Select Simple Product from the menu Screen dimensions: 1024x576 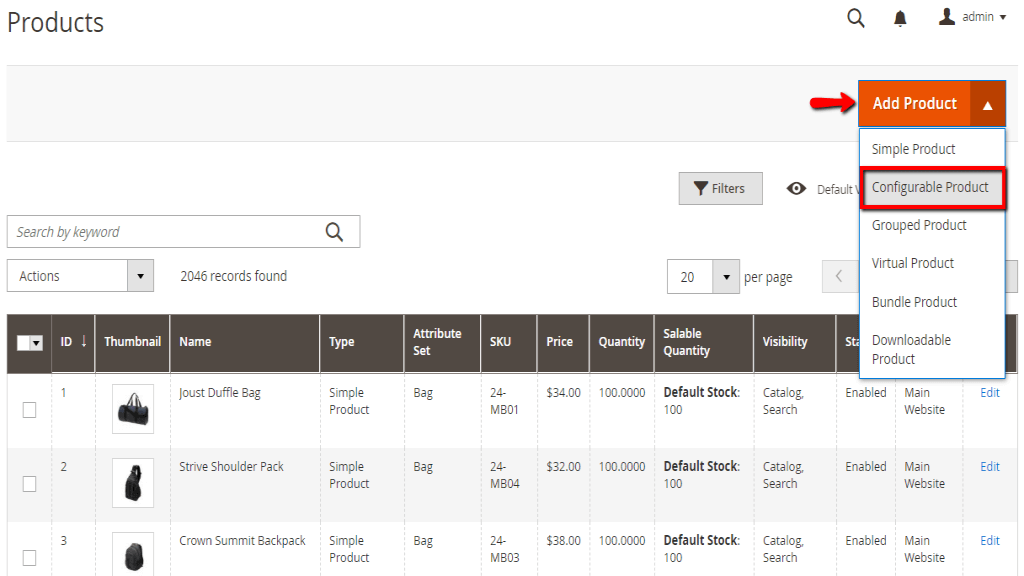[x=913, y=149]
